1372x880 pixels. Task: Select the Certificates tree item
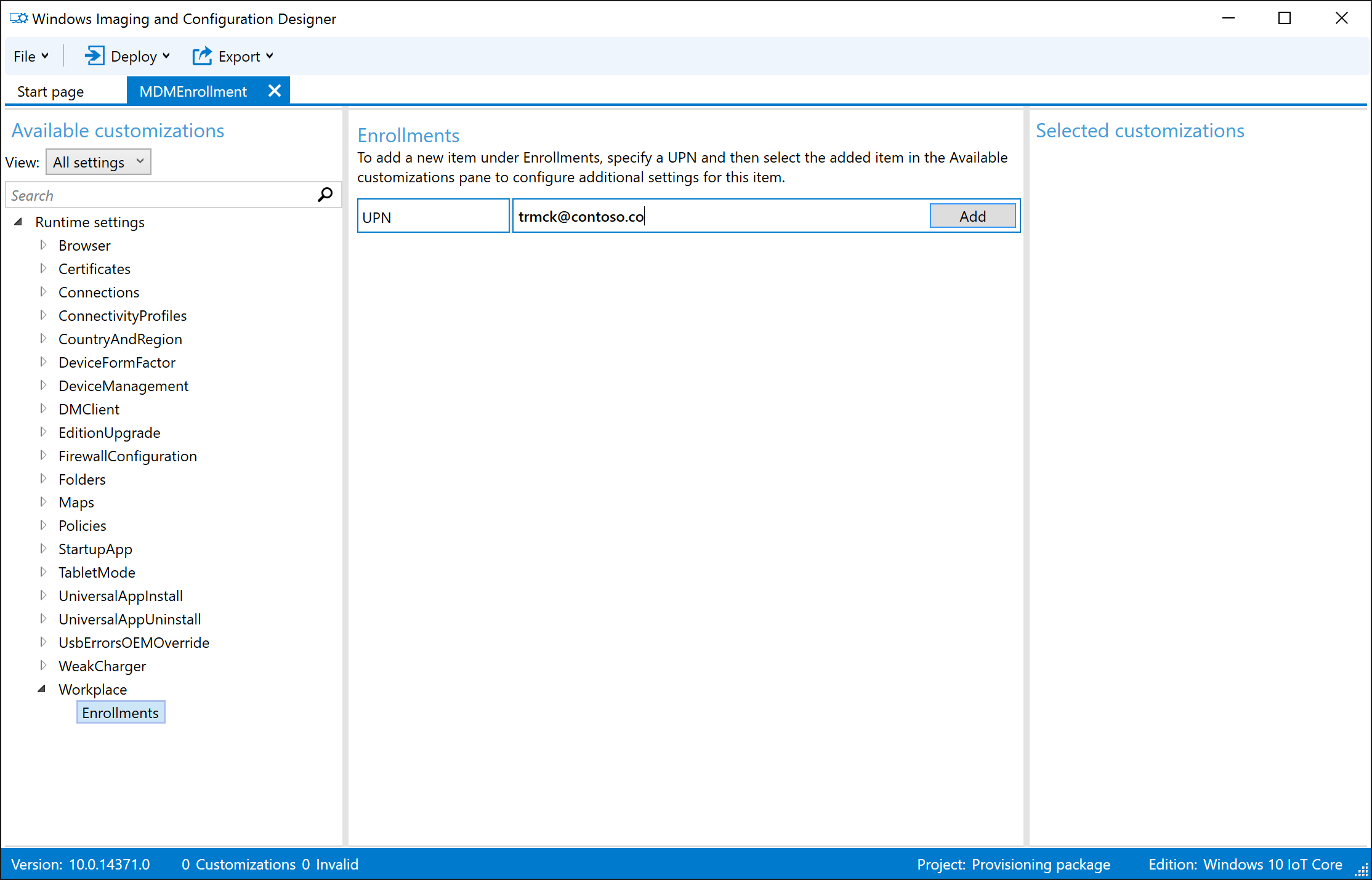(95, 268)
